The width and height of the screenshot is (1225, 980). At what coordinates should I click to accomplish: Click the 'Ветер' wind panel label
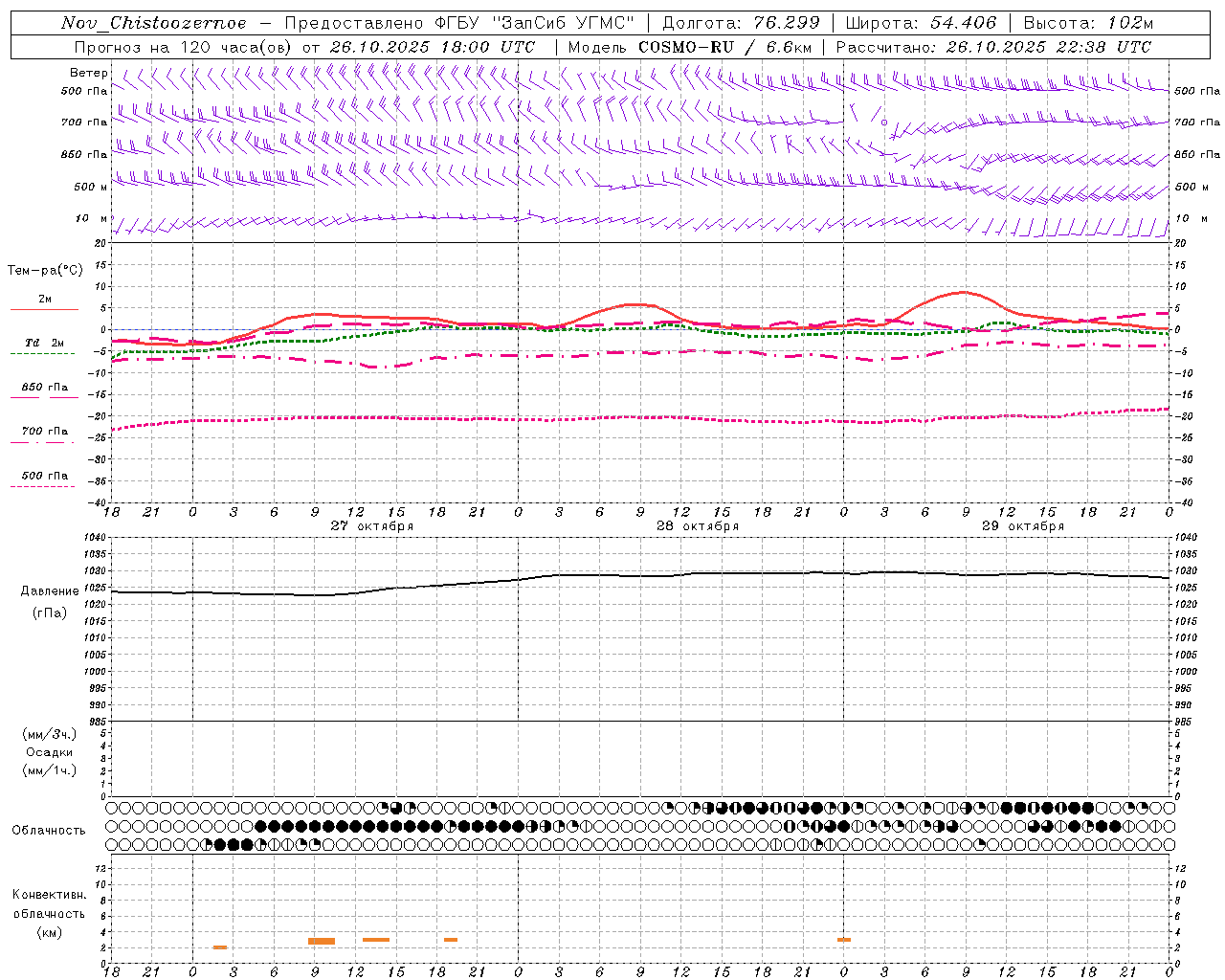[88, 73]
